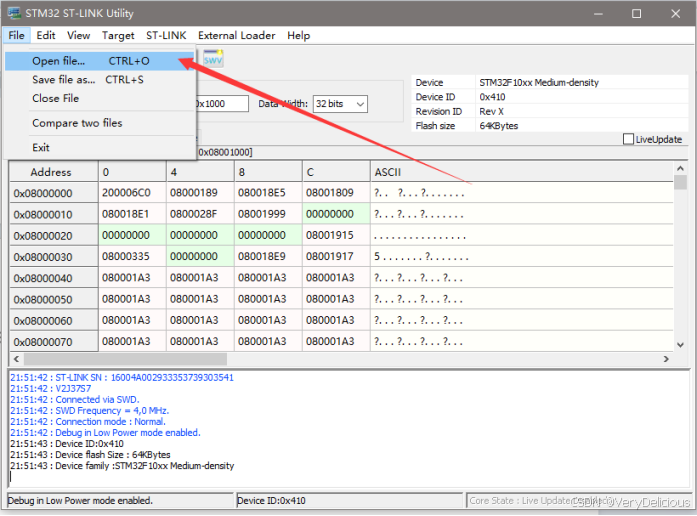Select Compare two files entry

click(100, 123)
